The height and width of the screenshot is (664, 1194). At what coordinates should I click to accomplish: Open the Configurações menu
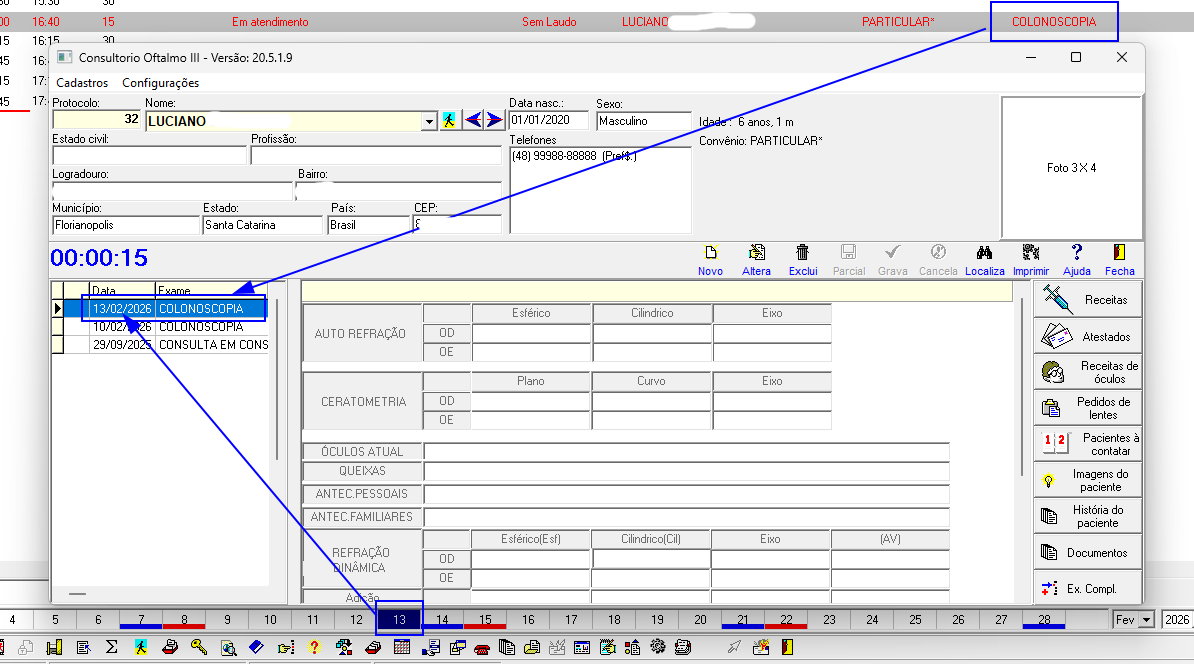pyautogui.click(x=160, y=83)
